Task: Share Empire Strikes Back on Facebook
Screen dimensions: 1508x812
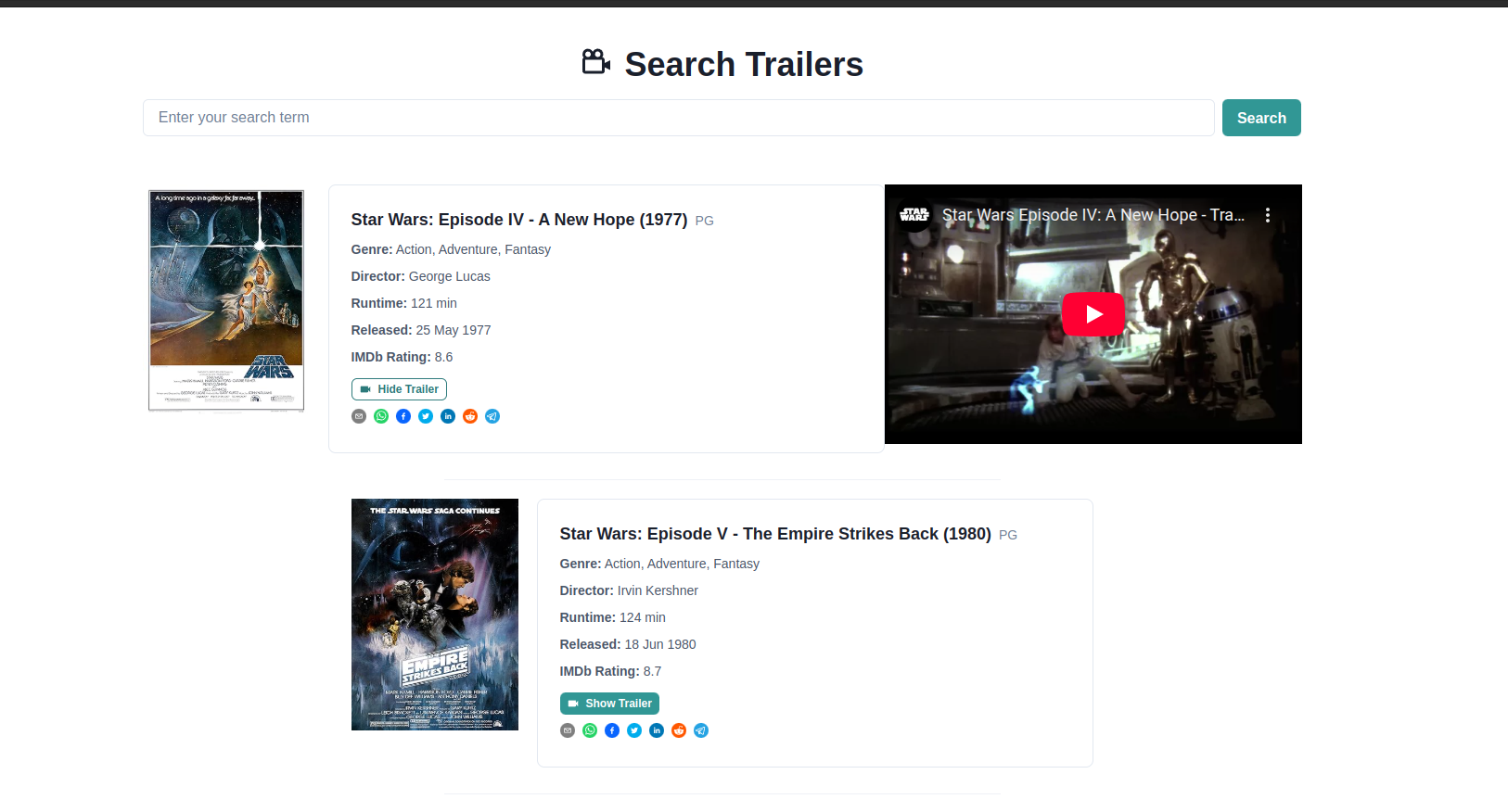Action: click(612, 730)
